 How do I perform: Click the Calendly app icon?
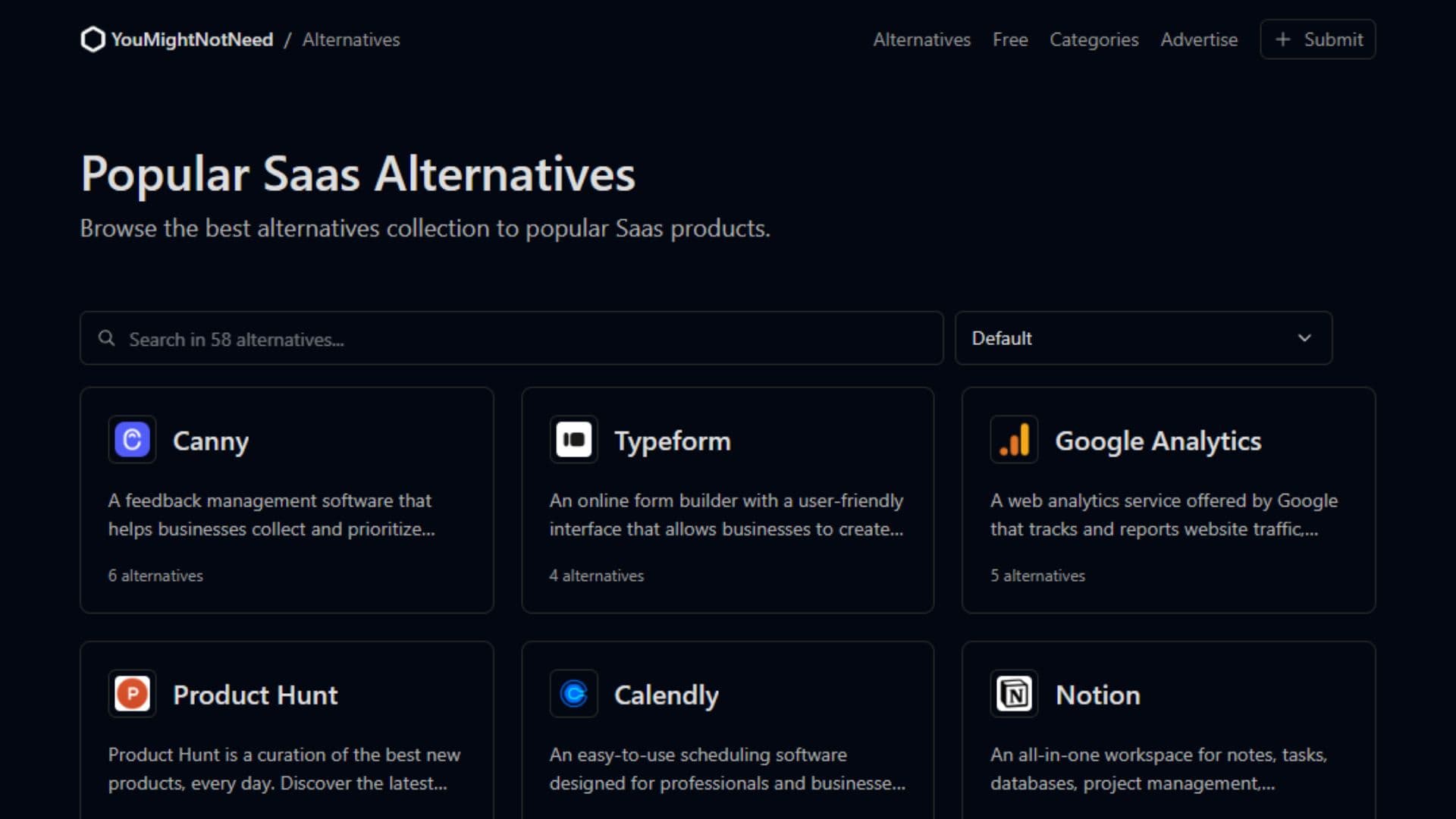coord(573,694)
